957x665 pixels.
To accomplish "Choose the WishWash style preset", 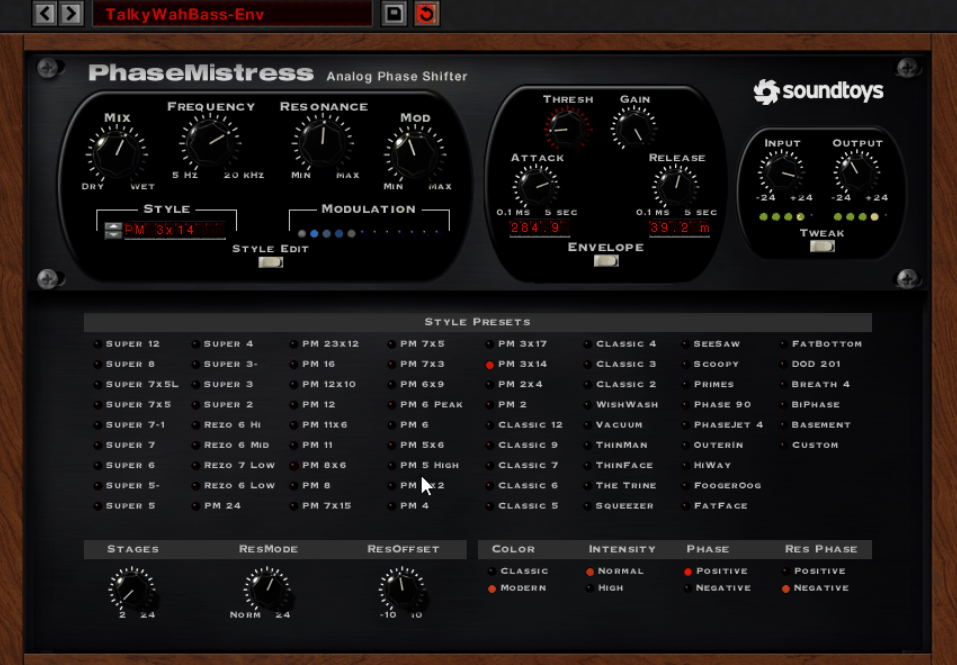I will [x=621, y=404].
